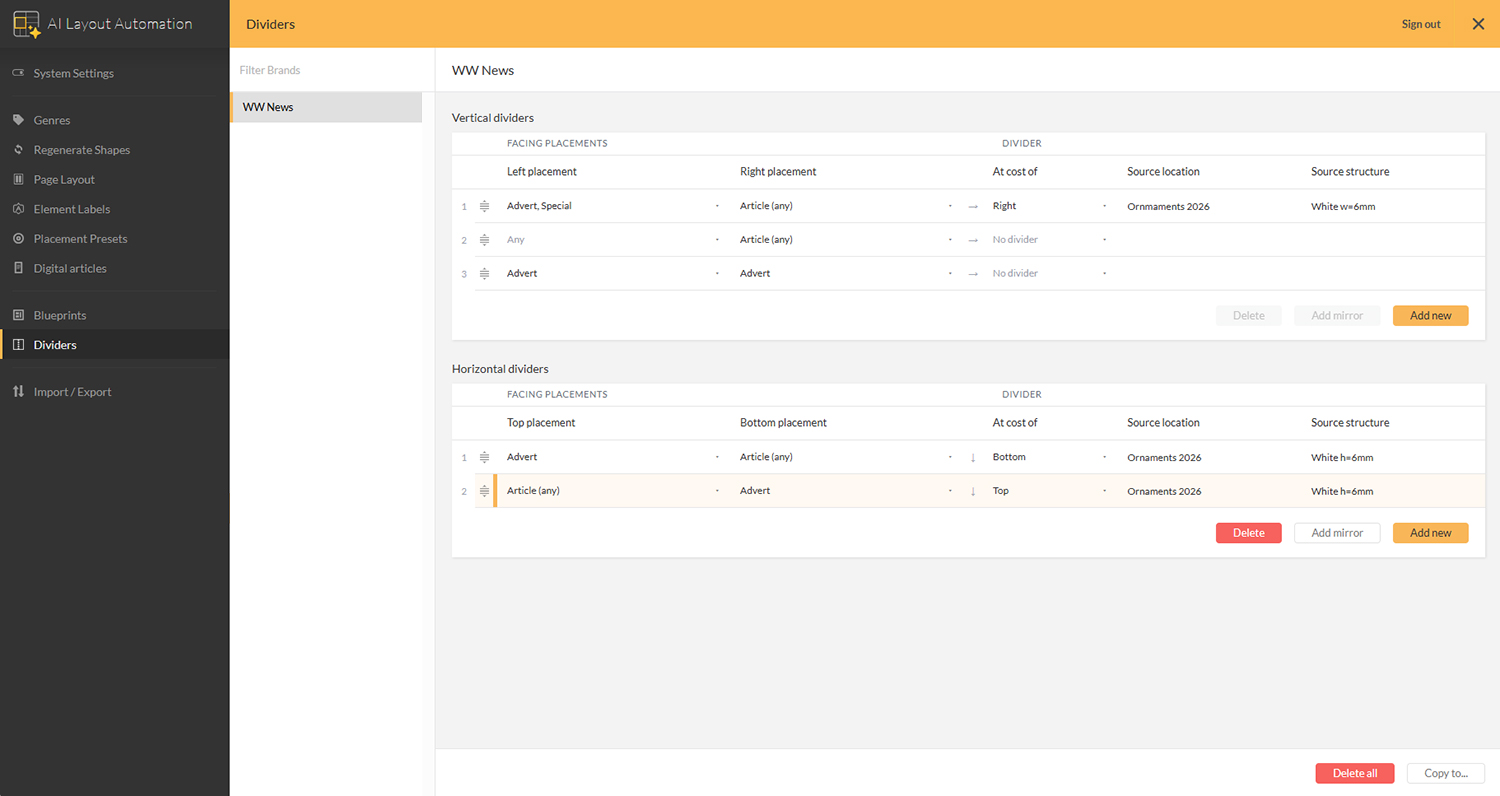Open Left placement dropdown showing 'Any'
This screenshot has width=1500, height=796.
(x=613, y=240)
